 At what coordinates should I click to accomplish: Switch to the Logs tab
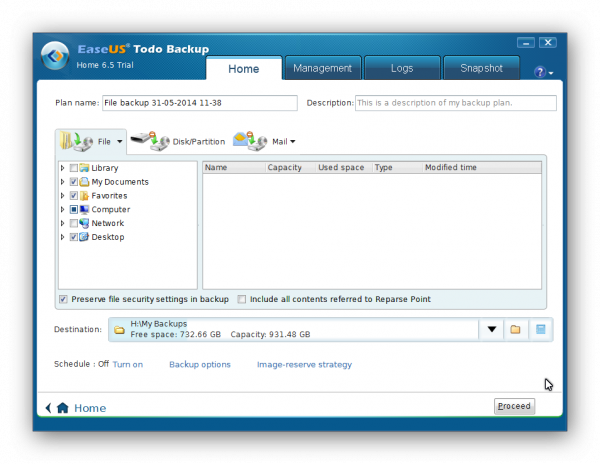[x=402, y=68]
